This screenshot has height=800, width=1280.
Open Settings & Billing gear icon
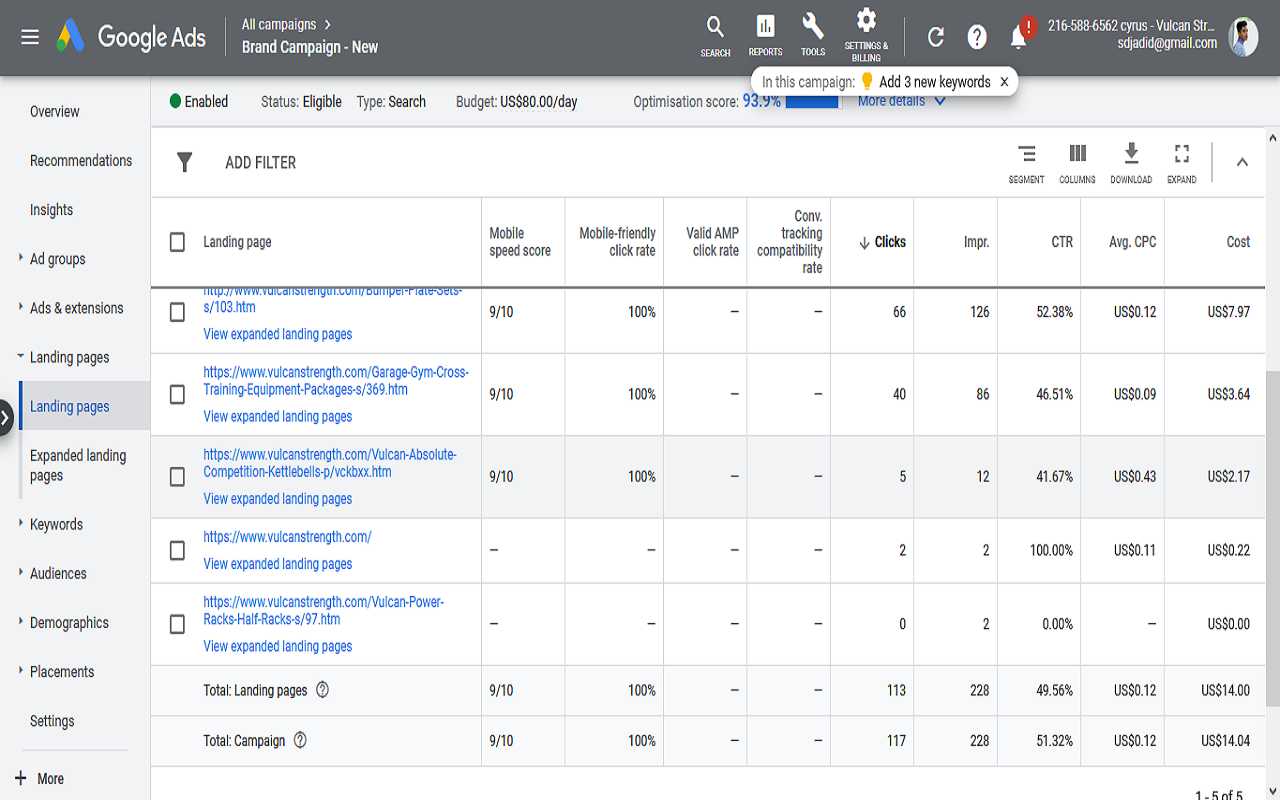tap(866, 35)
